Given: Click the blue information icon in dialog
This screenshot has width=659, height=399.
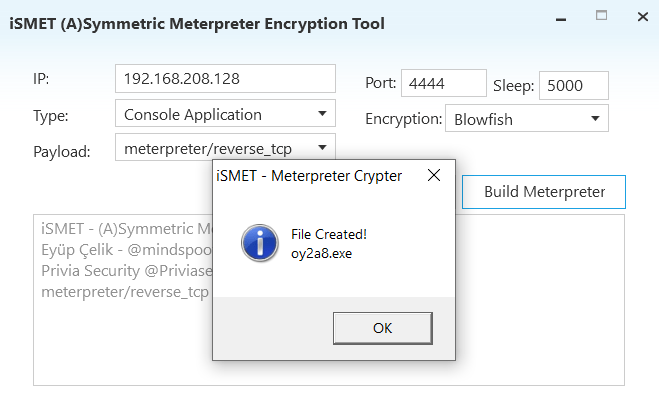Looking at the screenshot, I should pos(260,243).
